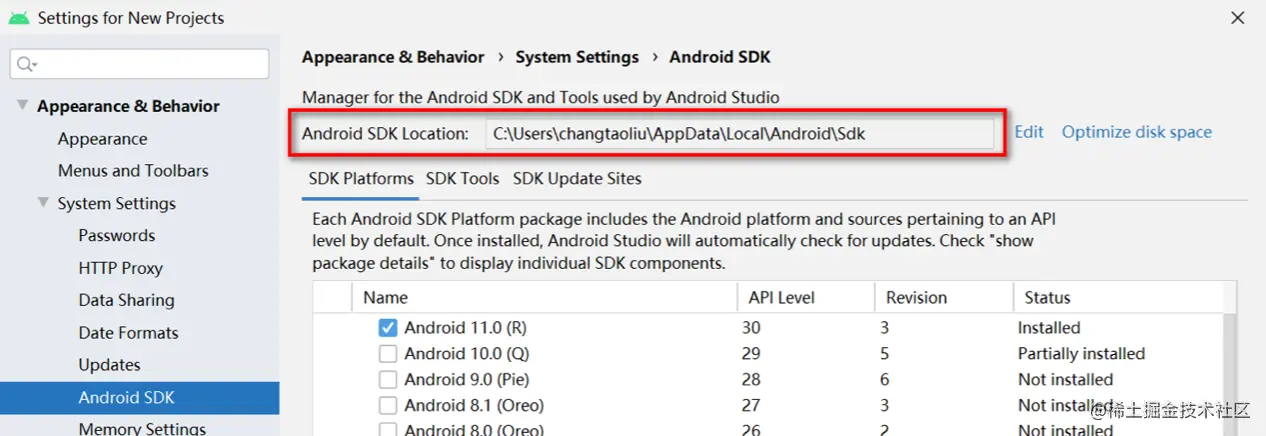Click 'Partially installed' status cell
The width and height of the screenshot is (1266, 436).
click(x=1081, y=354)
